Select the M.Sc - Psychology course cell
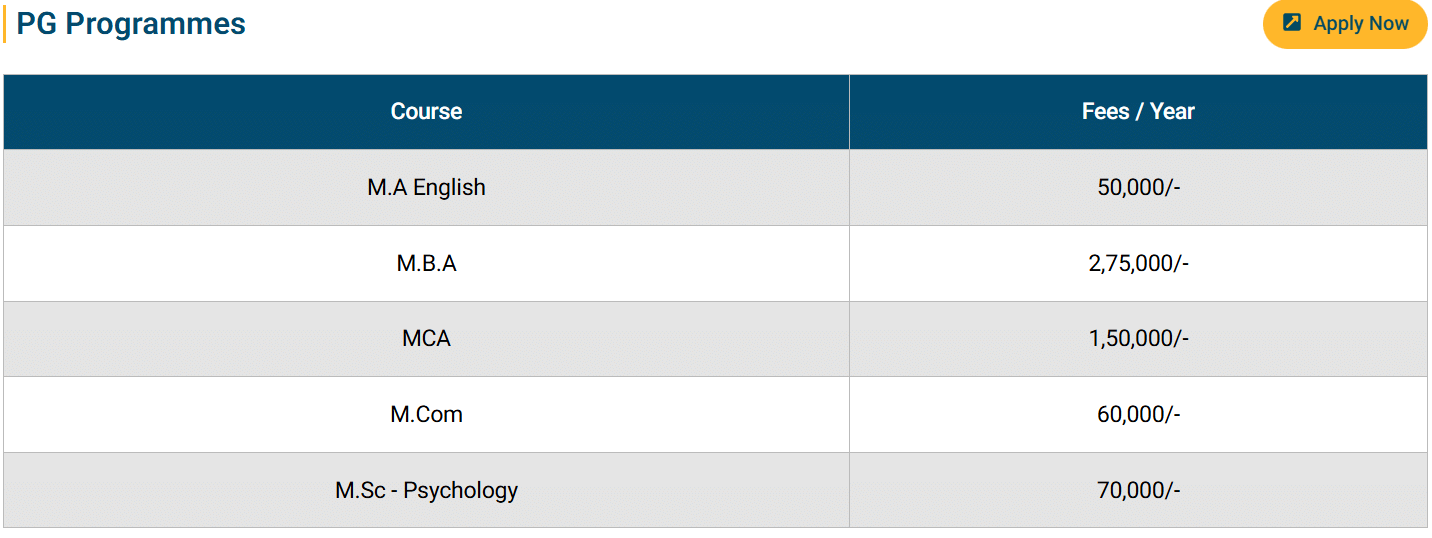 tap(426, 491)
